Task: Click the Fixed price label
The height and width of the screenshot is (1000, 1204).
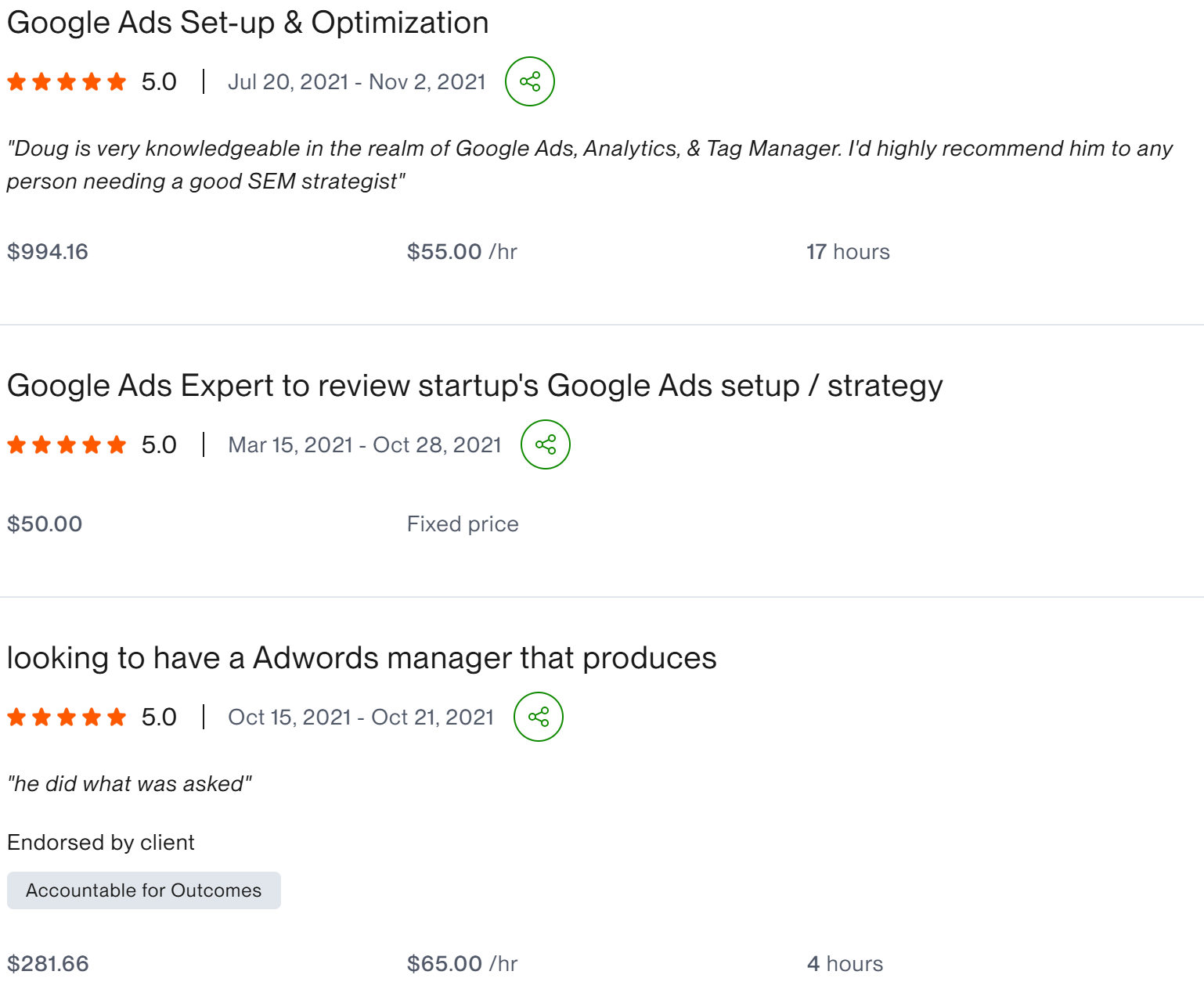Action: coord(463,524)
